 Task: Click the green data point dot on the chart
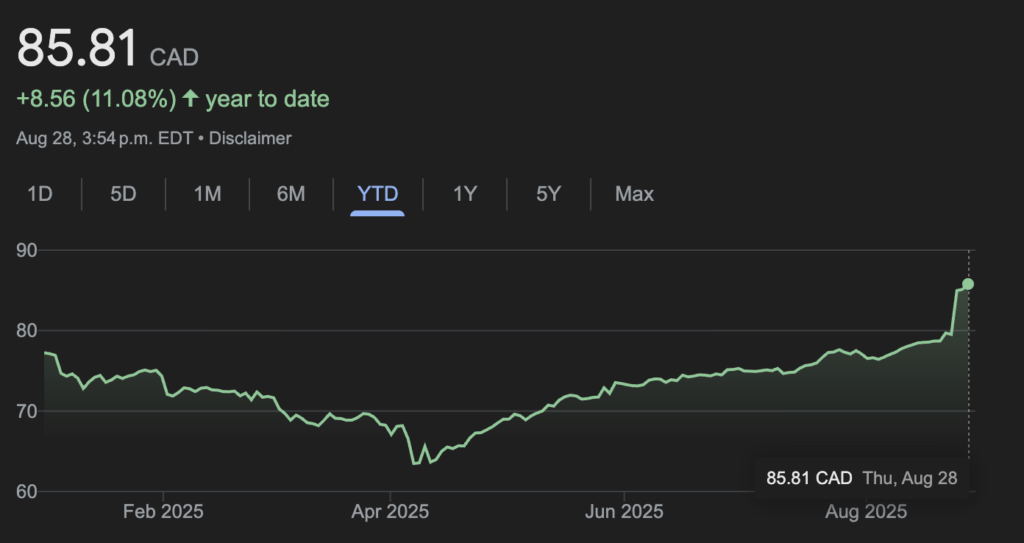tap(968, 284)
